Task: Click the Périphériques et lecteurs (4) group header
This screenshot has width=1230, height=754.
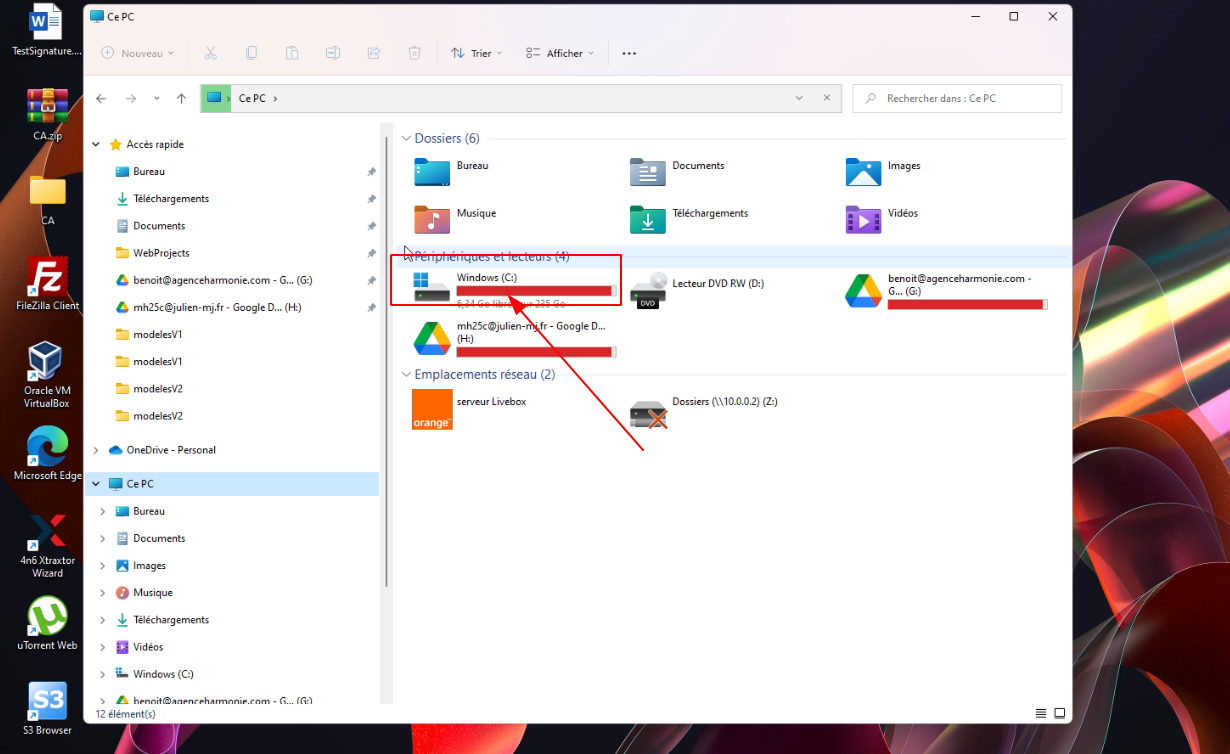Action: point(492,256)
